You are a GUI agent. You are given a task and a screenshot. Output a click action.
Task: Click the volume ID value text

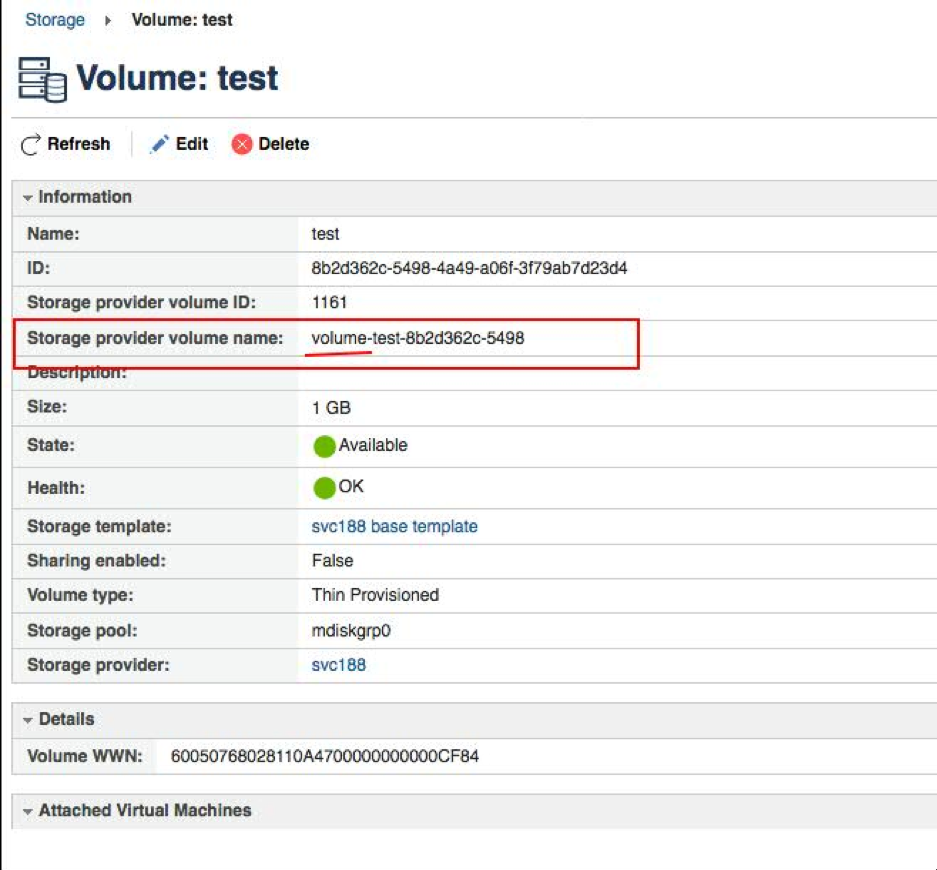pos(469,268)
